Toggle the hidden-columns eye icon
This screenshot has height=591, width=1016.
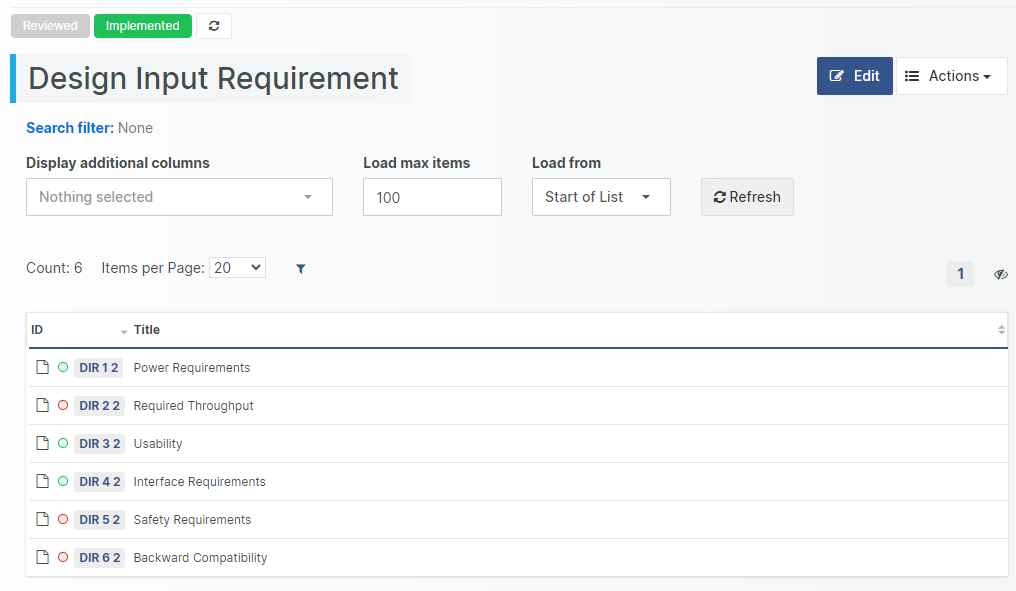1000,274
